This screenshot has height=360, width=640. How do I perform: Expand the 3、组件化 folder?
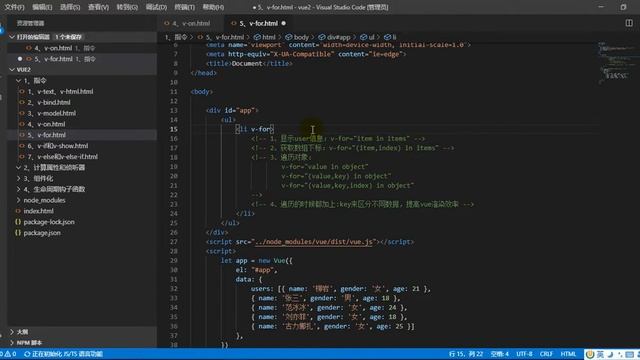point(82,178)
